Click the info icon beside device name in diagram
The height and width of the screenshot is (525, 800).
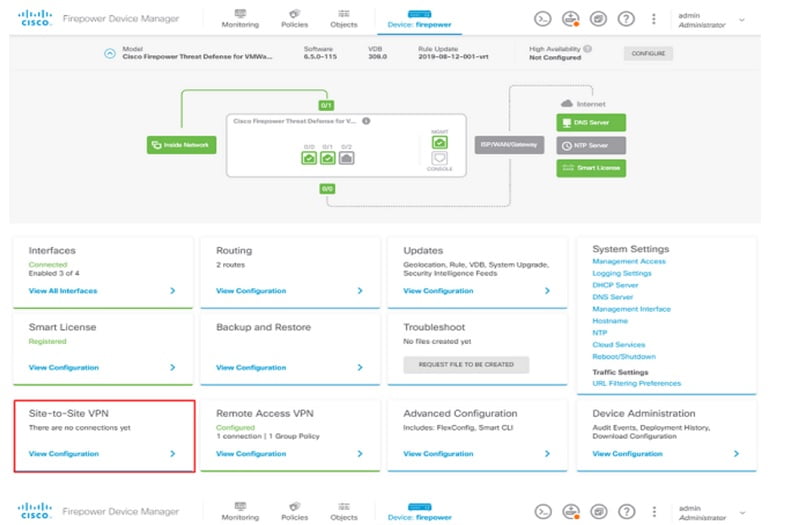coord(366,121)
